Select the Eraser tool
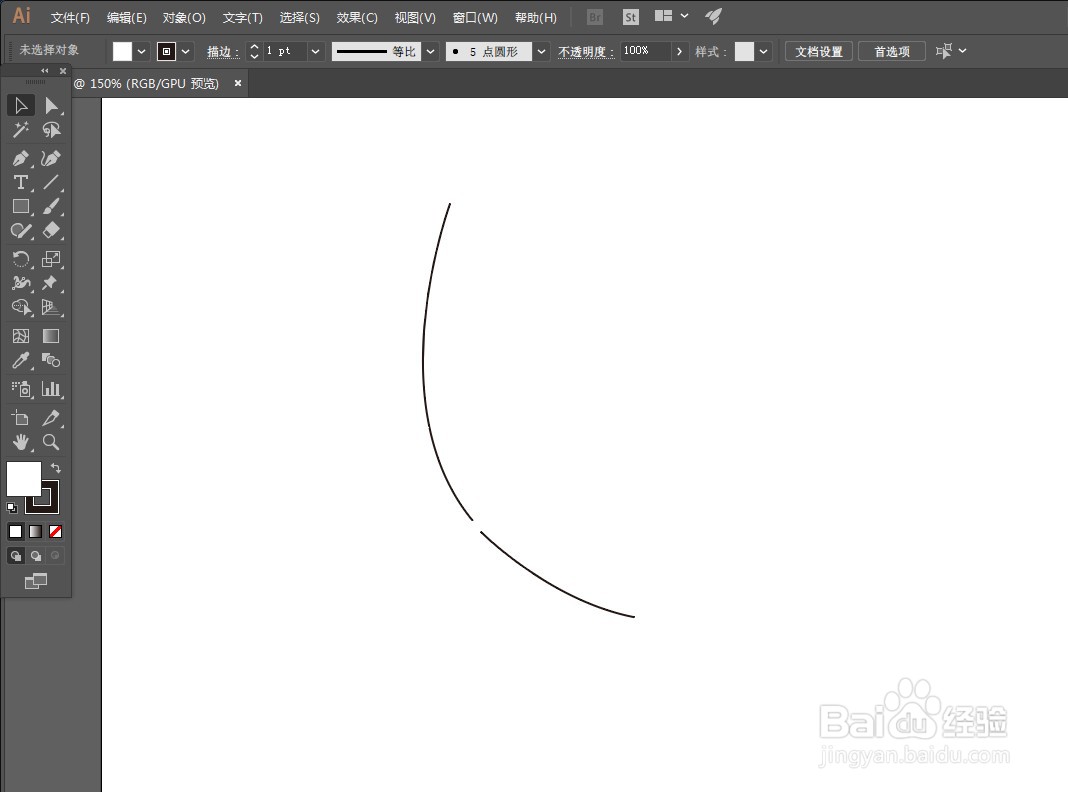The width and height of the screenshot is (1068, 792). coord(51,231)
